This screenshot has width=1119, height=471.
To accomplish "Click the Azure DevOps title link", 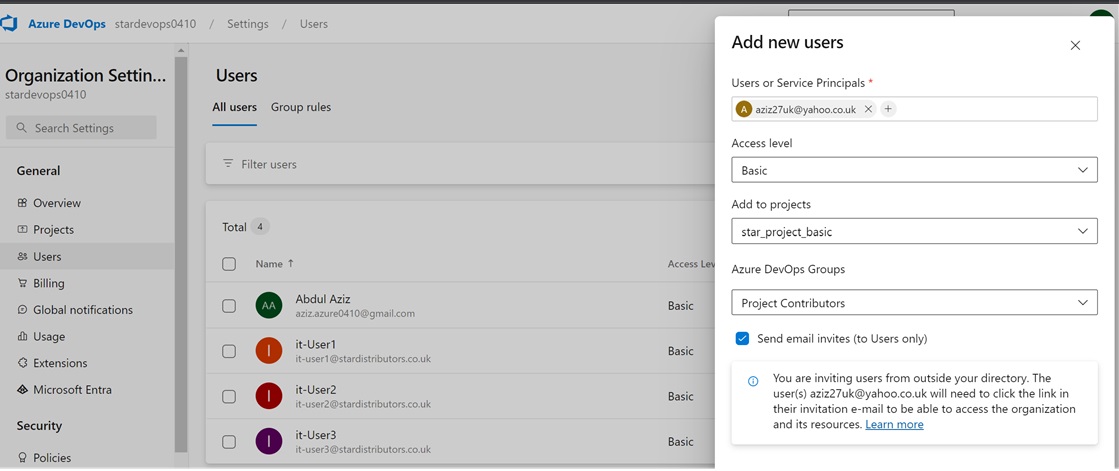I will (67, 24).
